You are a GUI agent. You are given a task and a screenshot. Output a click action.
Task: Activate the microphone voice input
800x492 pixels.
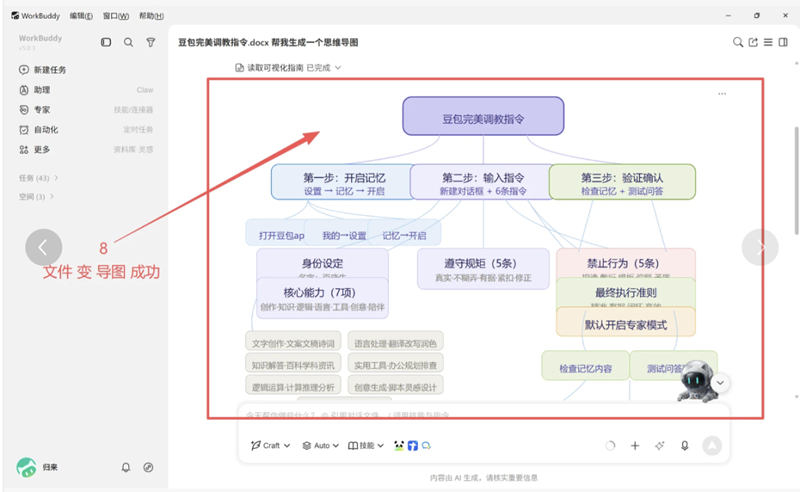click(685, 446)
